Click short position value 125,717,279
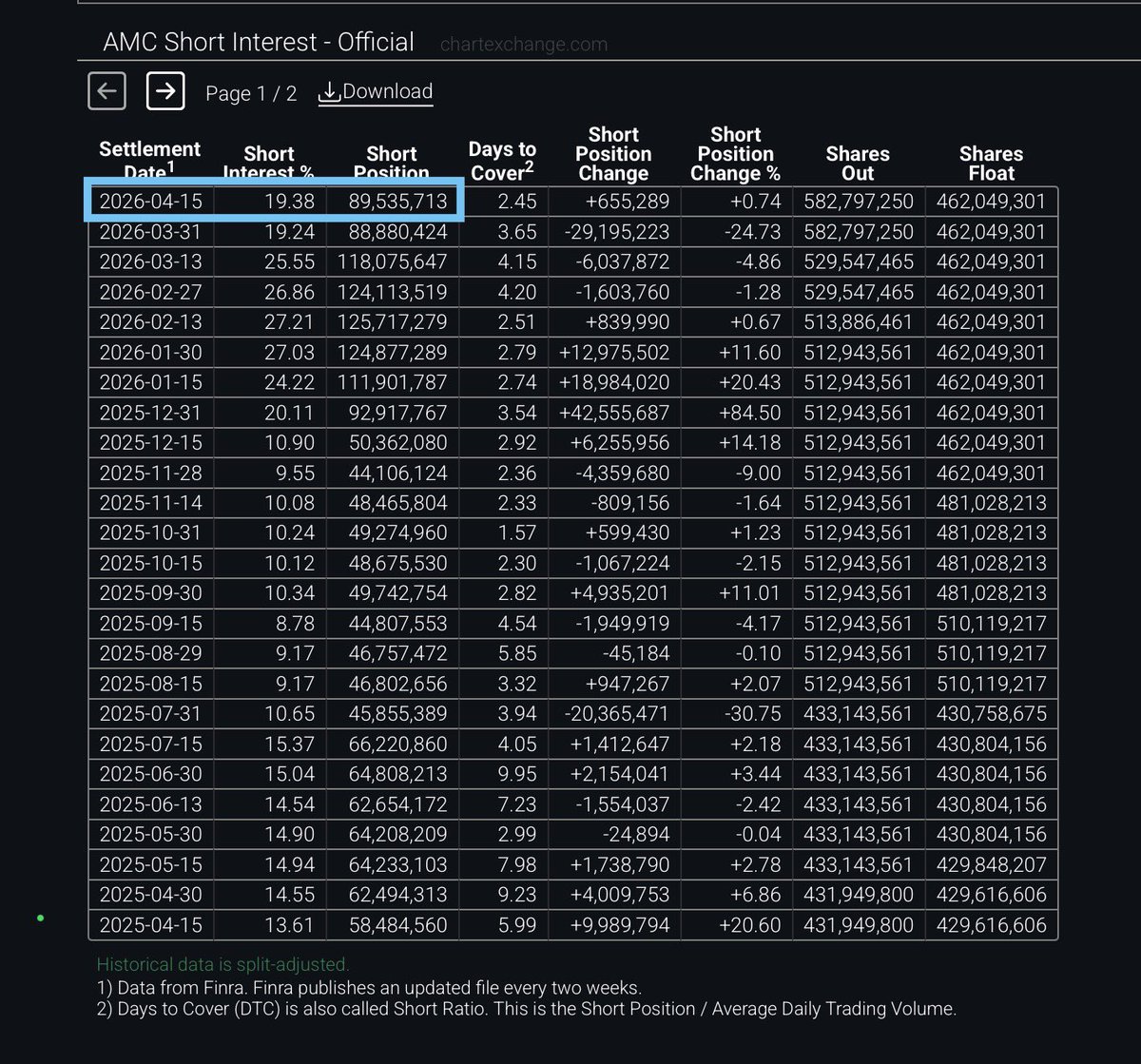This screenshot has height=1064, width=1141. [x=393, y=322]
